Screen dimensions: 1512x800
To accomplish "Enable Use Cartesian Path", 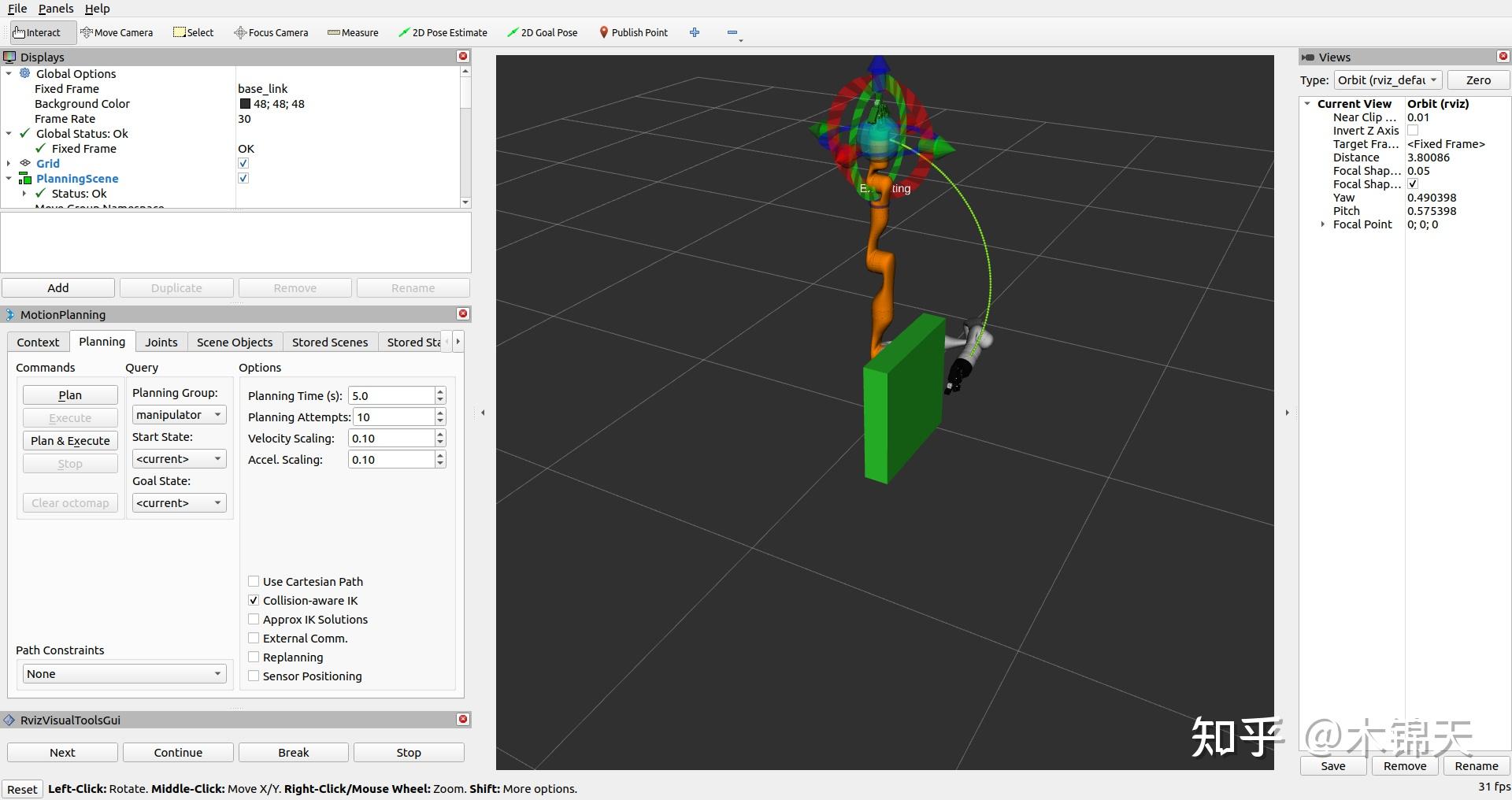I will [254, 581].
